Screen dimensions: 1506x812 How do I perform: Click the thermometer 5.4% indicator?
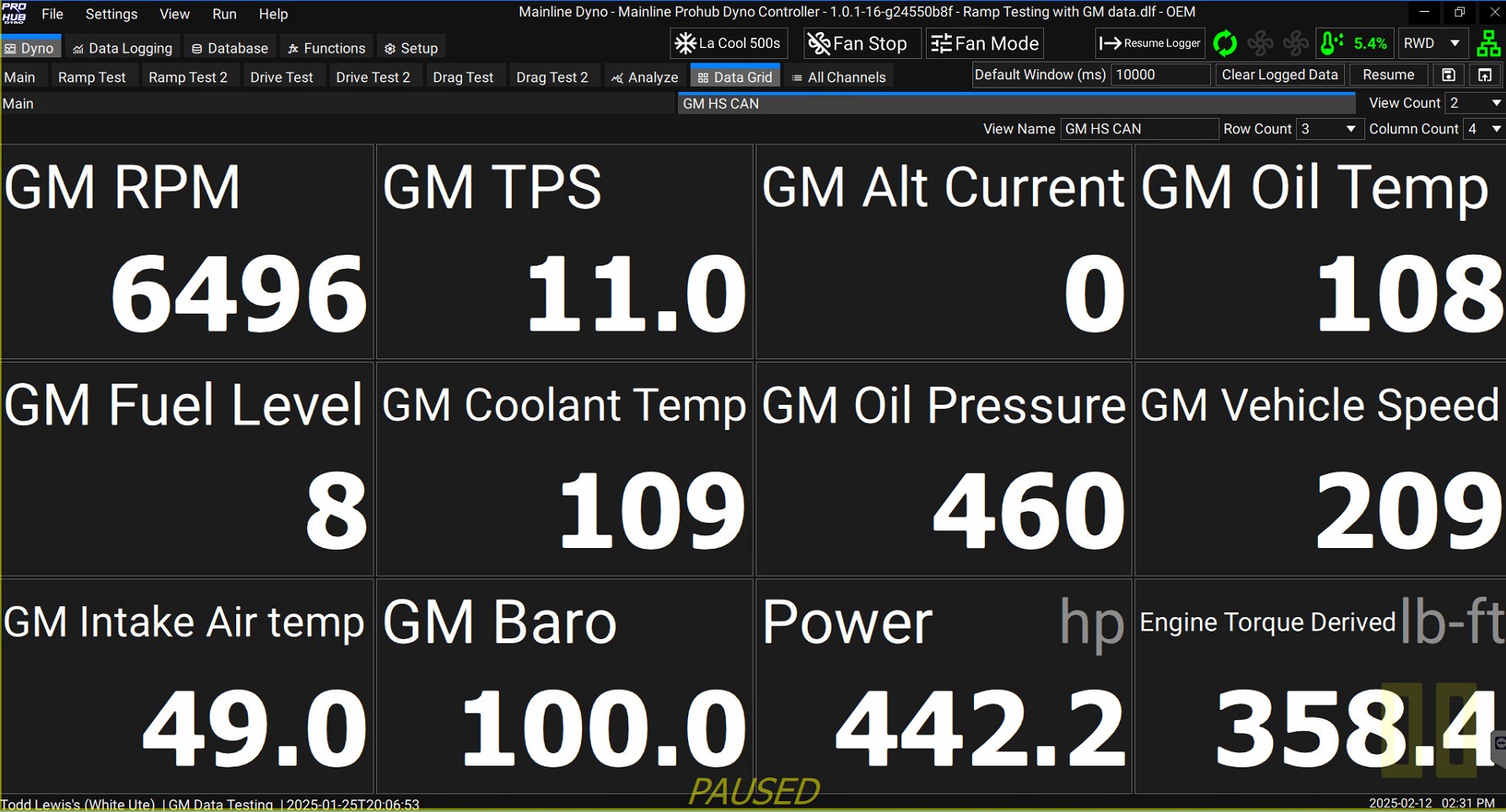point(1354,43)
